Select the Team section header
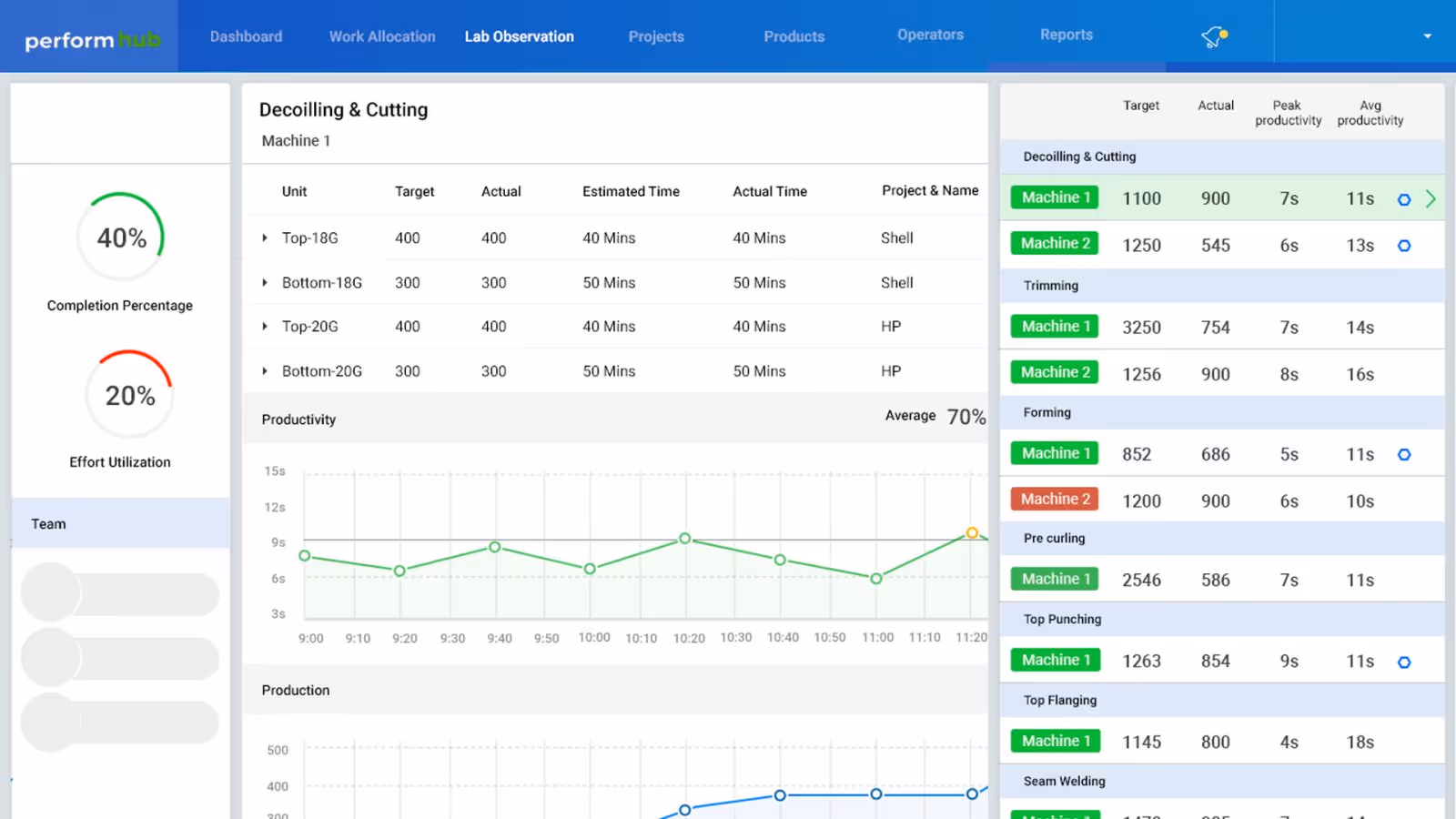Screen dimensions: 1456x819 point(120,523)
